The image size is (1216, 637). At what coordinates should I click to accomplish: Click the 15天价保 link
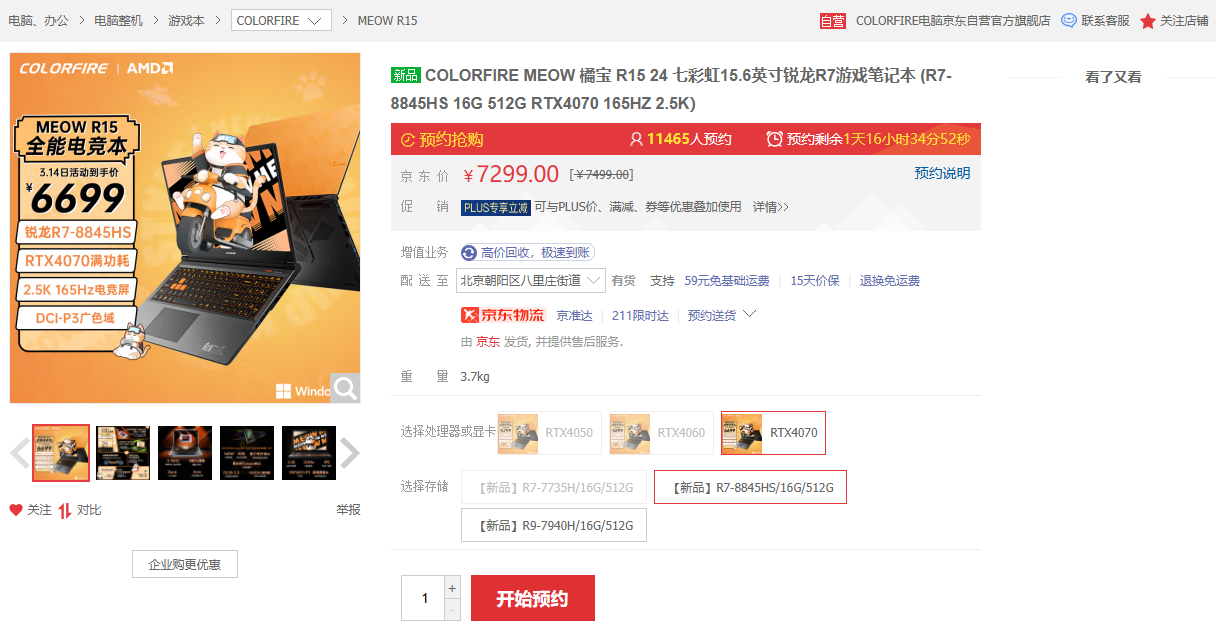point(815,281)
